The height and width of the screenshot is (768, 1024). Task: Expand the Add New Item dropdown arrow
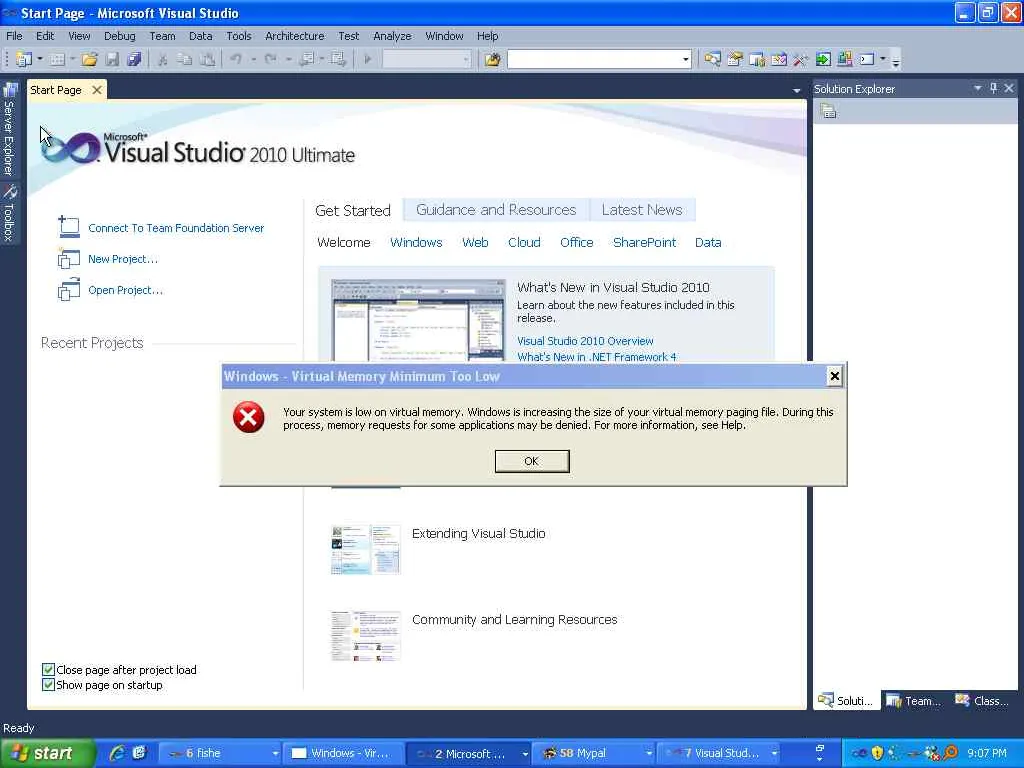tap(72, 59)
